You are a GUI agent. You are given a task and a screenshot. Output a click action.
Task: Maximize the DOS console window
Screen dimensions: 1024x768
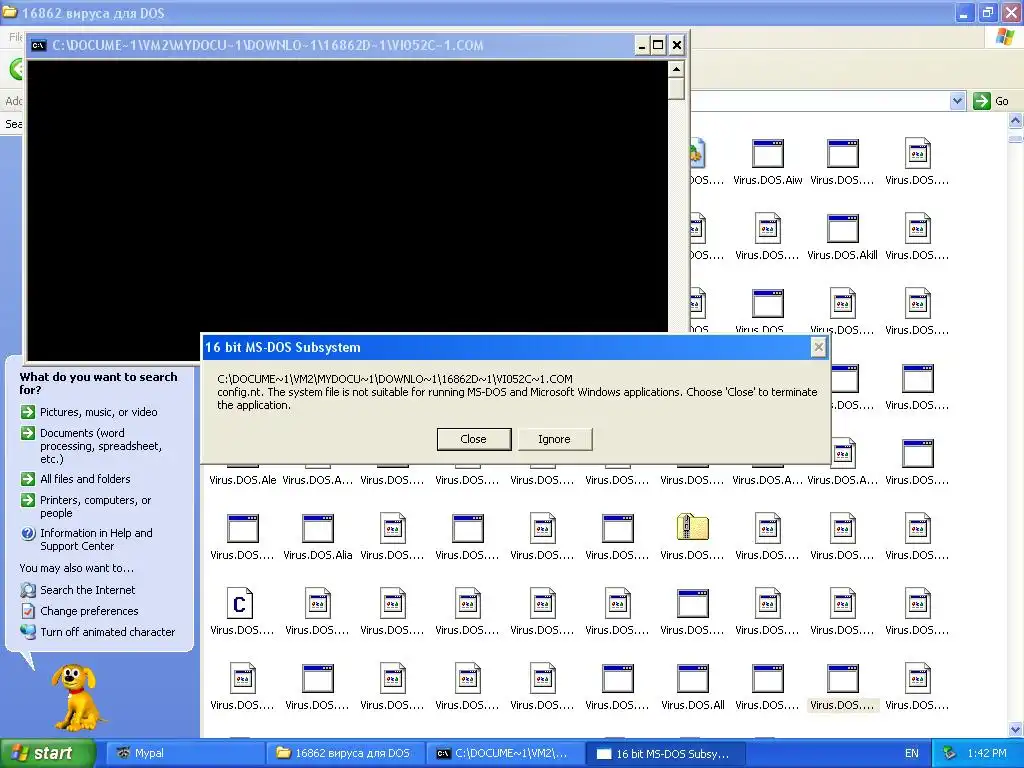(x=658, y=45)
